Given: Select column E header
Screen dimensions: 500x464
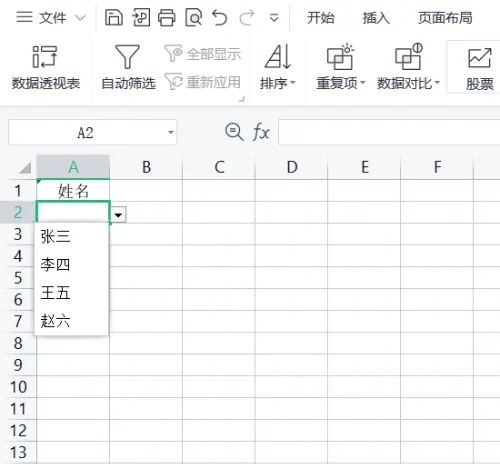Looking at the screenshot, I should coord(364,167).
